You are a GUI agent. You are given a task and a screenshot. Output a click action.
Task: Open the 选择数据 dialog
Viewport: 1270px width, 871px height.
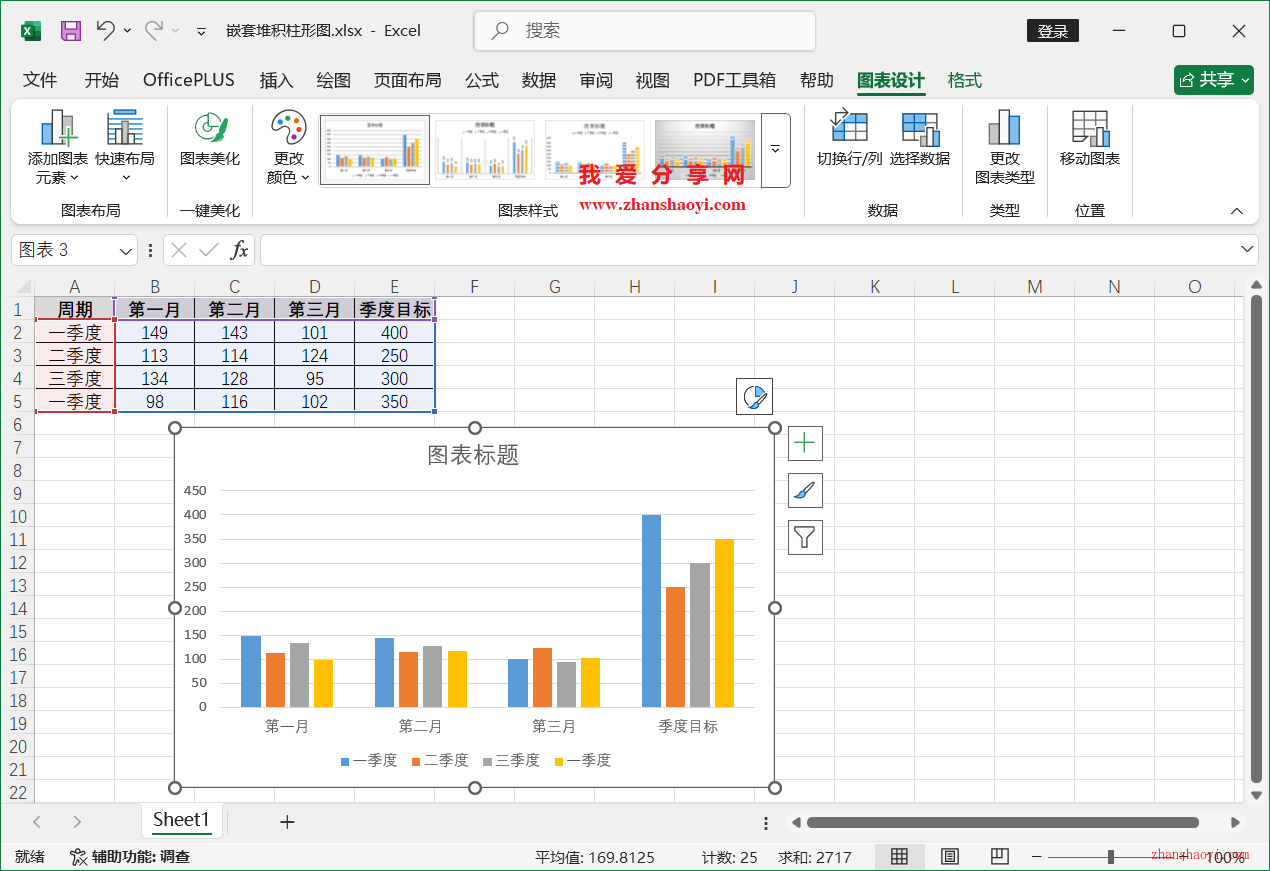pyautogui.click(x=919, y=145)
